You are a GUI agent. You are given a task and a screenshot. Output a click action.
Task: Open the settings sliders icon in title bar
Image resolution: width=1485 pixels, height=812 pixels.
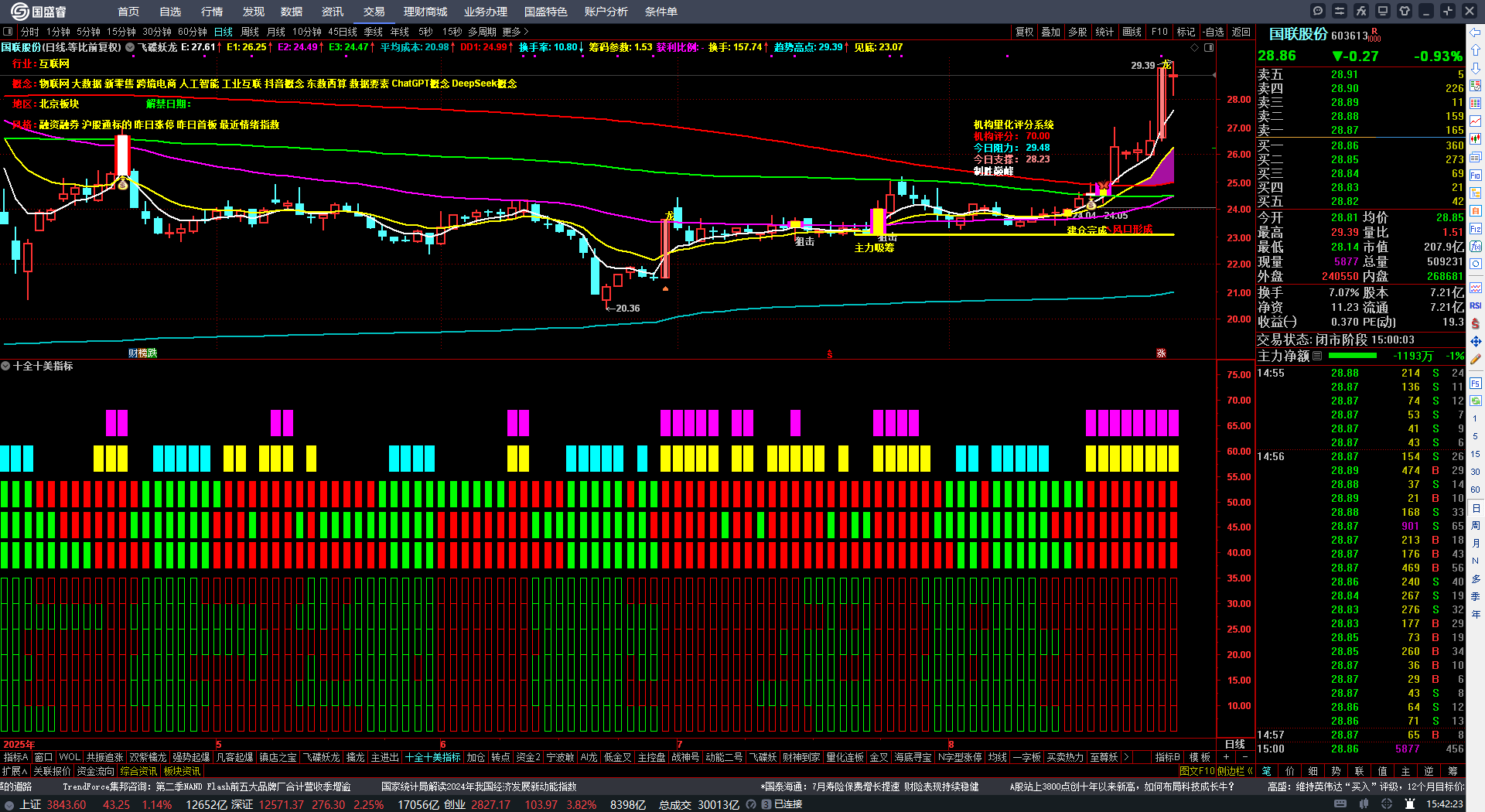point(1340,11)
